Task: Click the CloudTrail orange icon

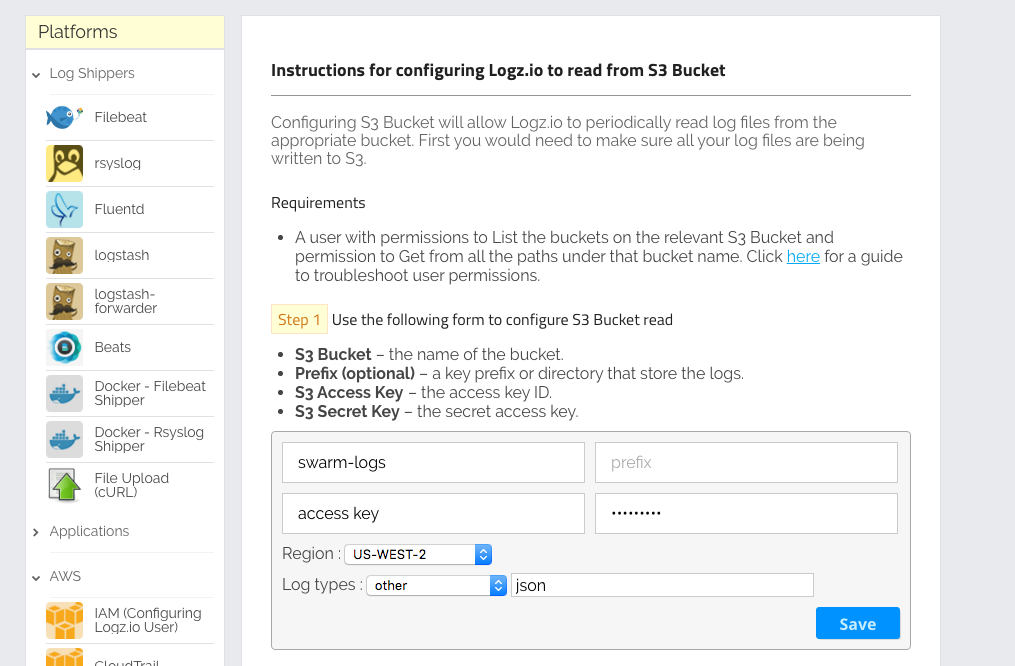Action: 64,657
